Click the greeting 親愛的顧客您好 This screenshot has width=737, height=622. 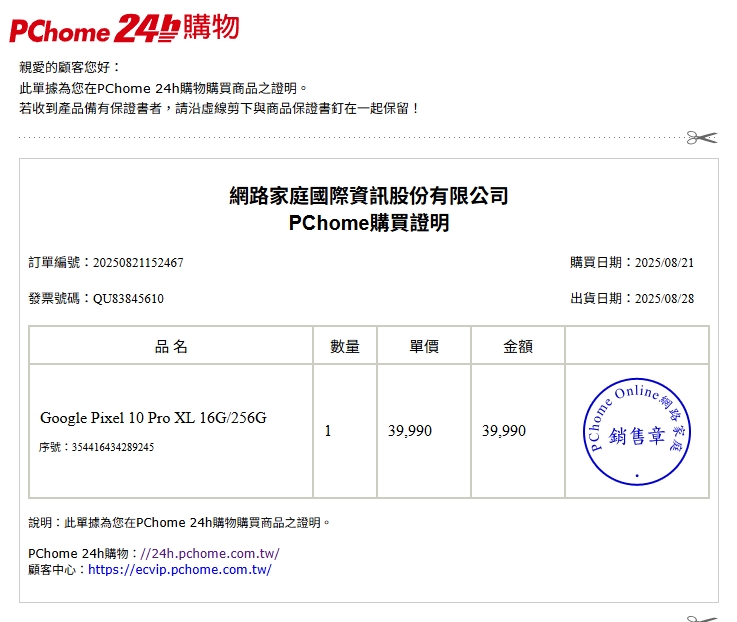coord(70,67)
